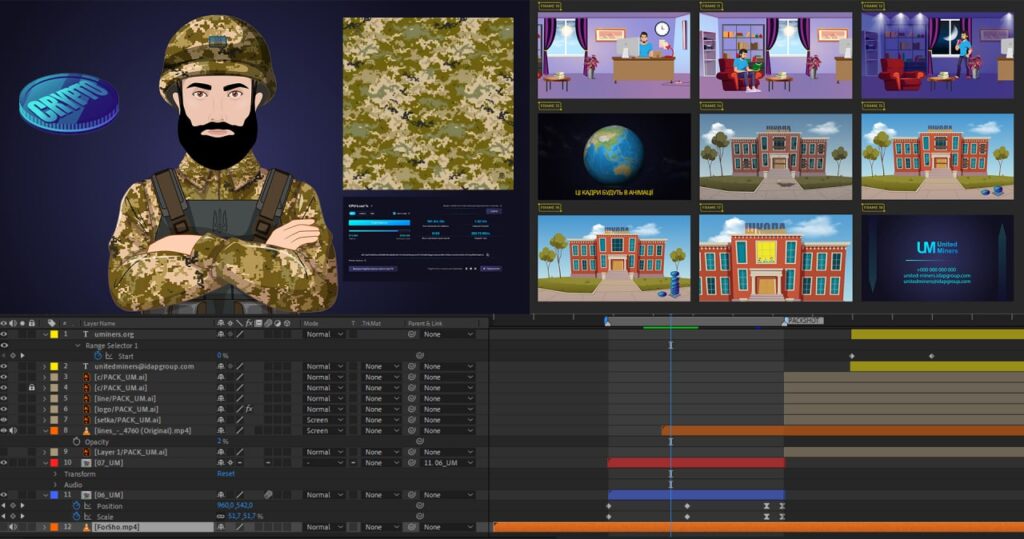
Task: Click the red label color of layer 10
Action: point(54,463)
